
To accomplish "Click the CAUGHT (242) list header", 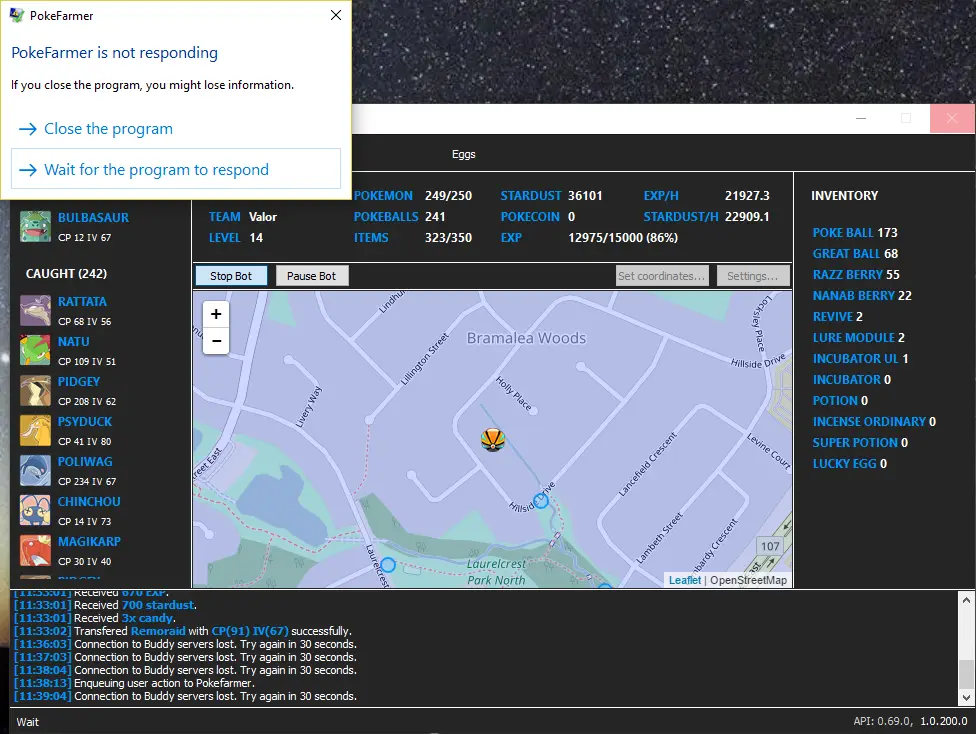I will 66,273.
